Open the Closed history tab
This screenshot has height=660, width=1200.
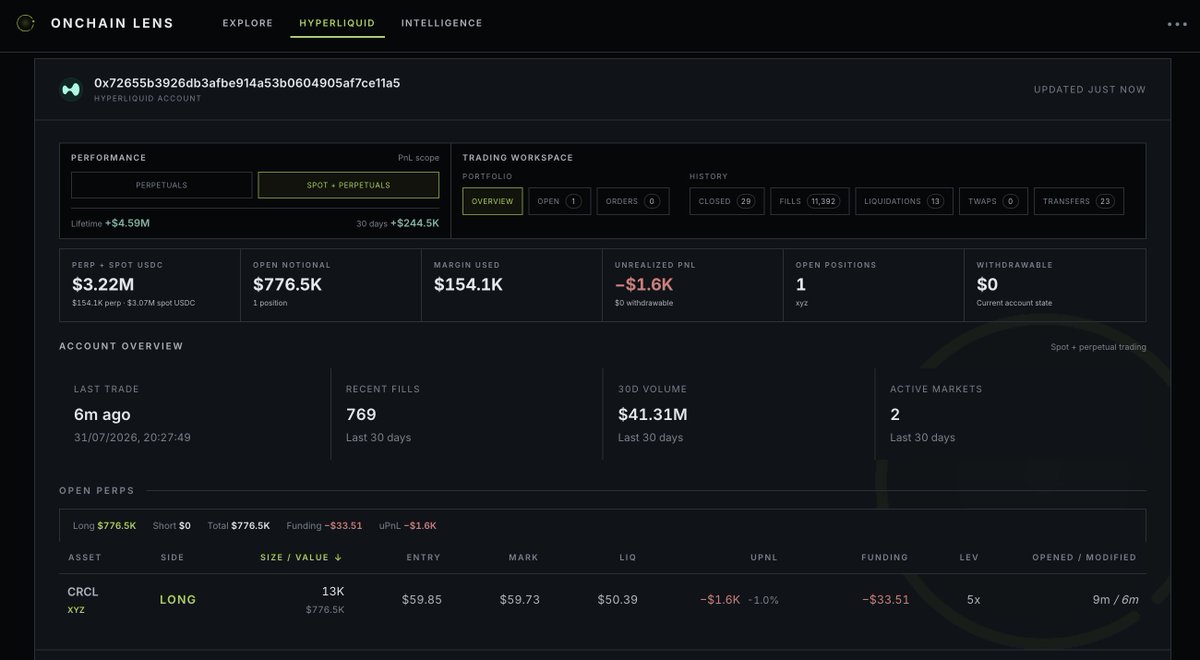(727, 201)
